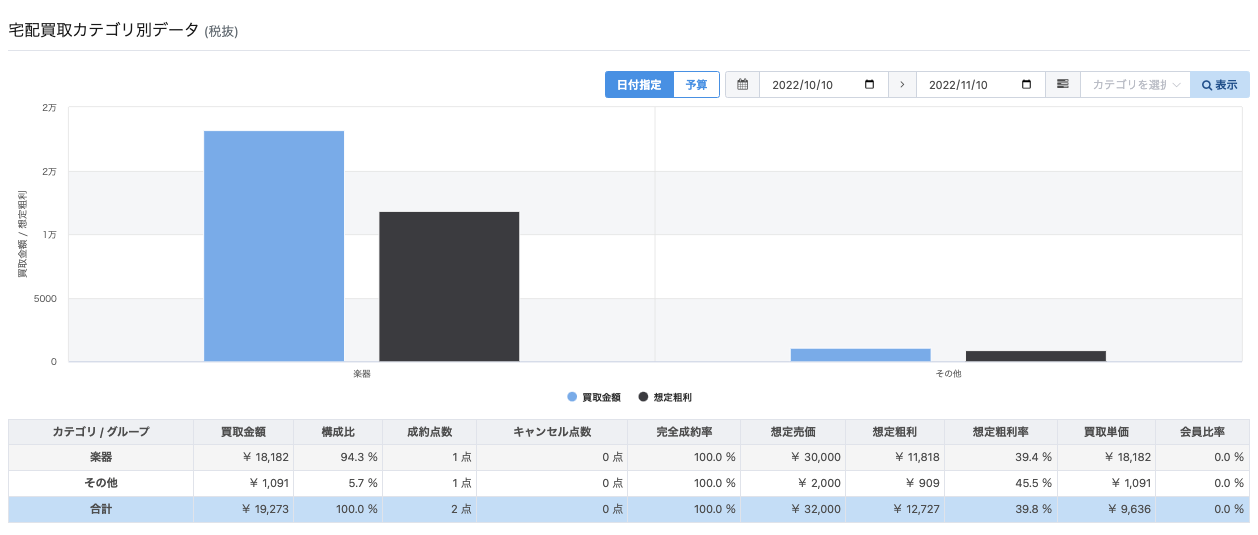Click the キャンセル点数 column header
The width and height of the screenshot is (1258, 535).
coord(552,432)
